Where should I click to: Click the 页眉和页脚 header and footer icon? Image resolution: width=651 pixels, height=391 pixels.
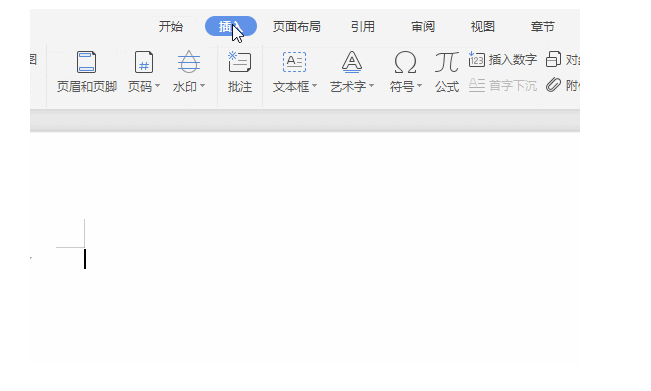tap(86, 62)
